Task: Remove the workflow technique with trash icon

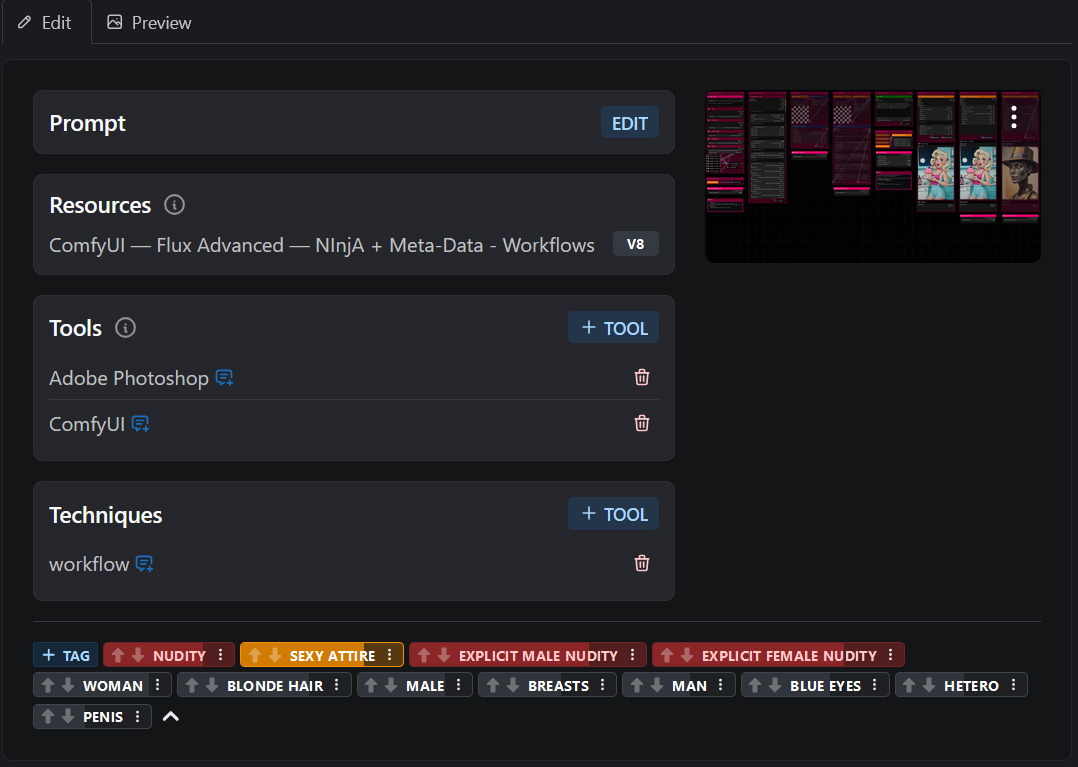Action: coord(641,564)
